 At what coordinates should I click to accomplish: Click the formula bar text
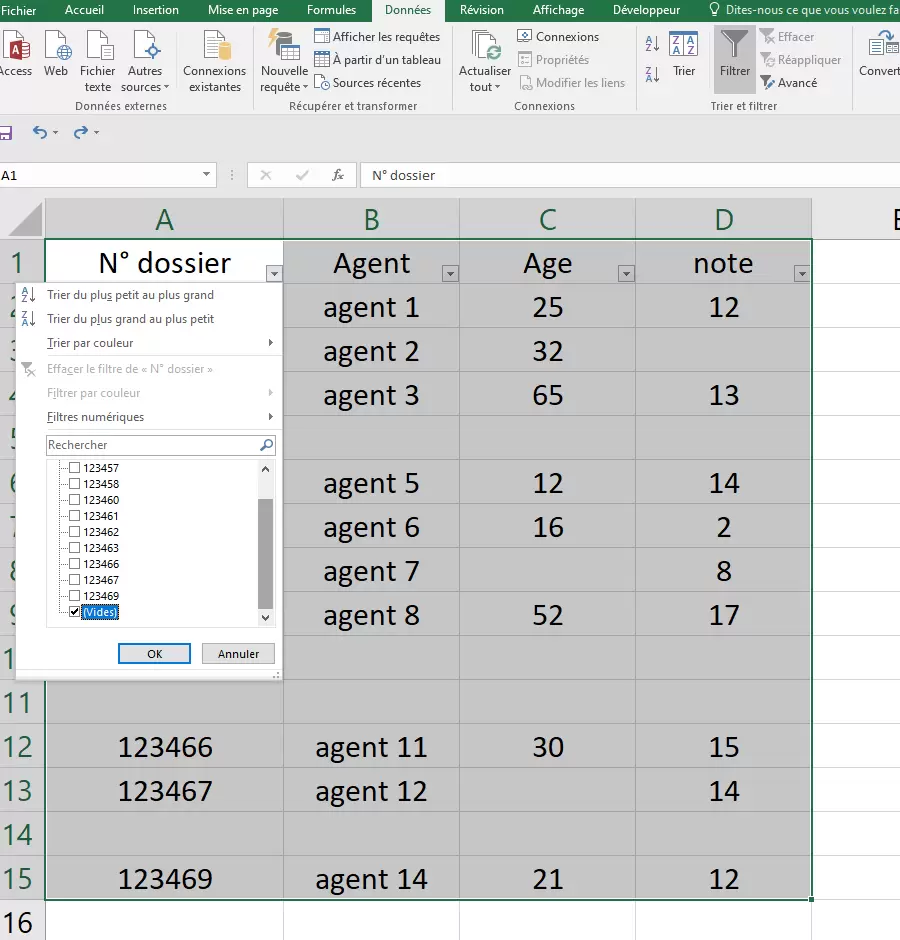coord(404,175)
